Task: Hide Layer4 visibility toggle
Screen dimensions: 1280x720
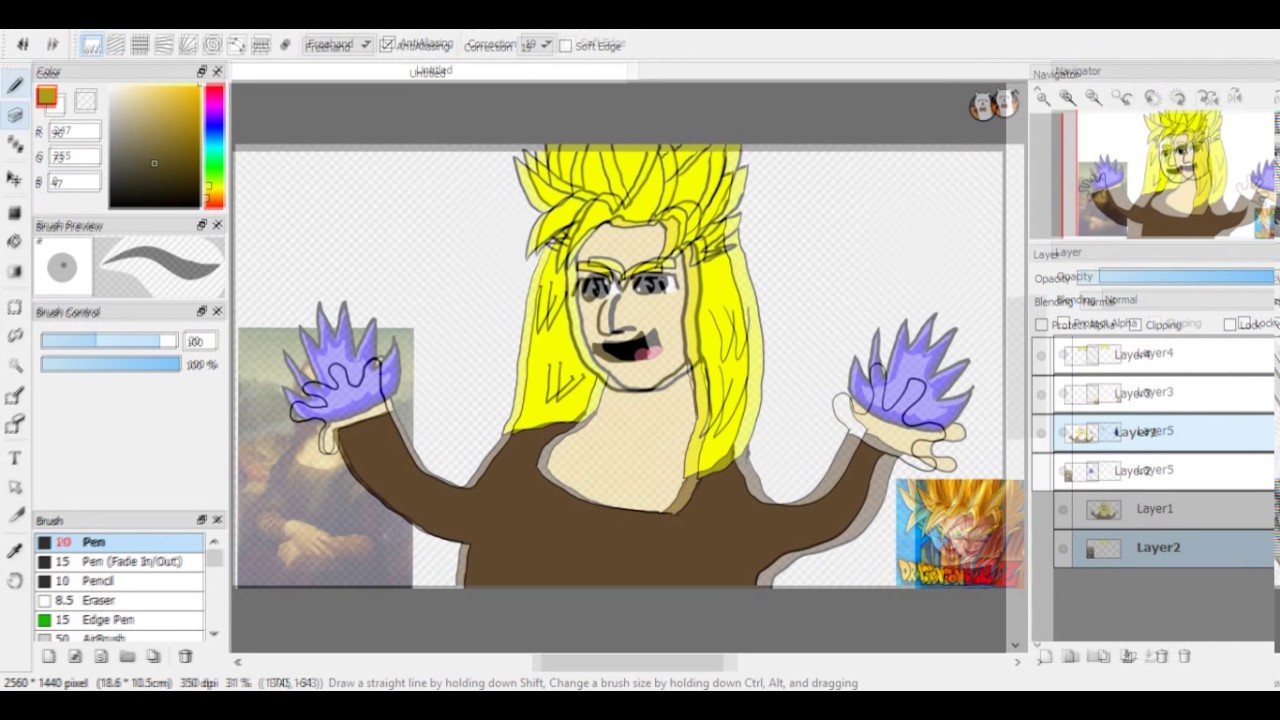Action: [x=1042, y=355]
